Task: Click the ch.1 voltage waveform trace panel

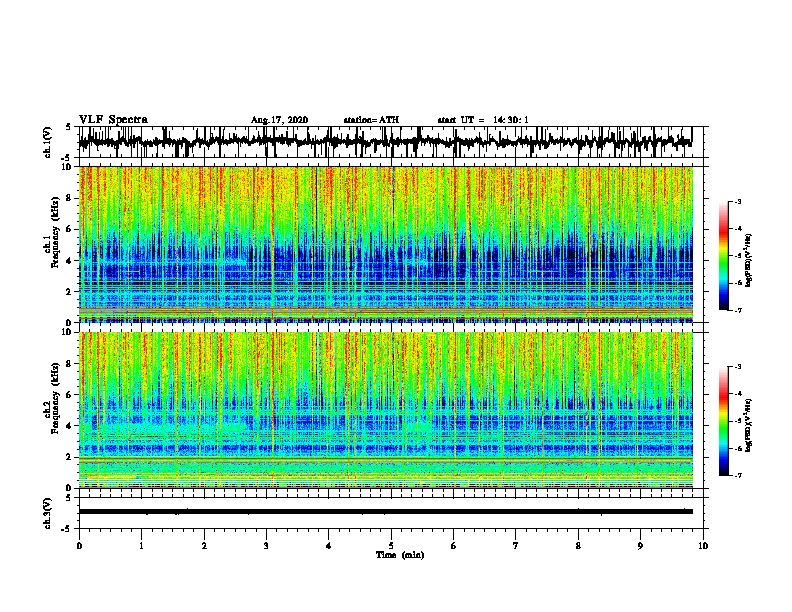Action: 391,142
